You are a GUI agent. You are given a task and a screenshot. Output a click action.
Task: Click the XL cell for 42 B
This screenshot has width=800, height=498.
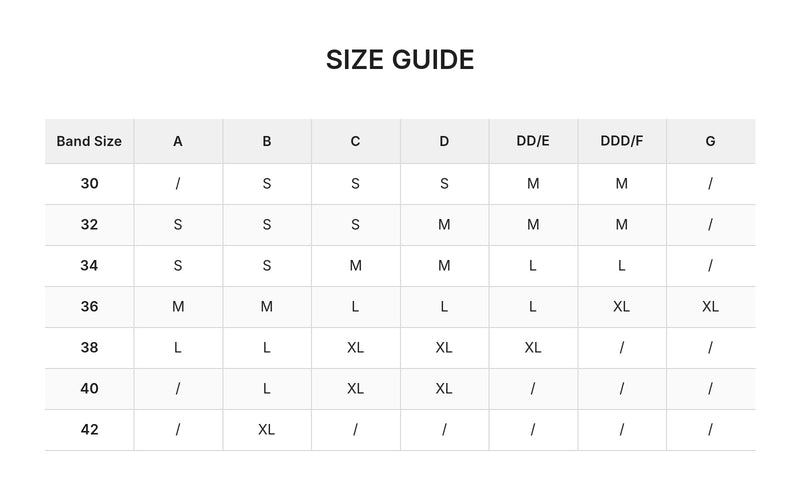pyautogui.click(x=267, y=430)
